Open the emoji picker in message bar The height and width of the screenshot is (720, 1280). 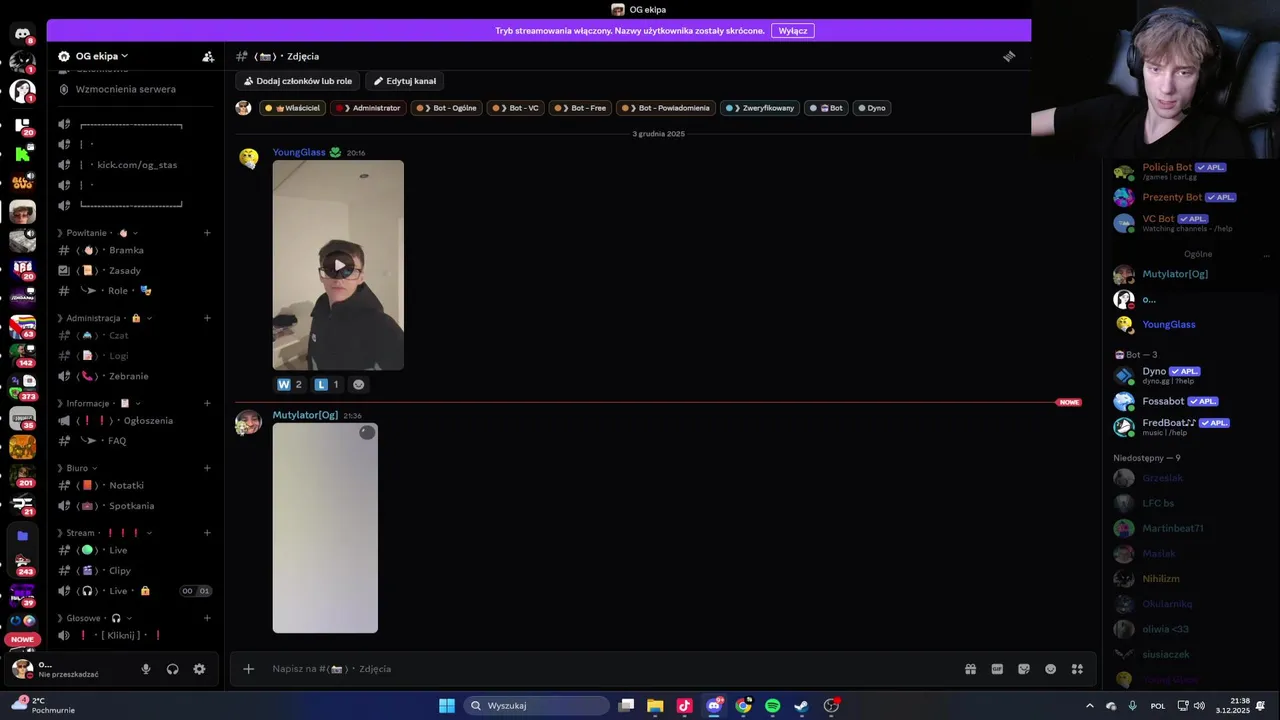1050,669
